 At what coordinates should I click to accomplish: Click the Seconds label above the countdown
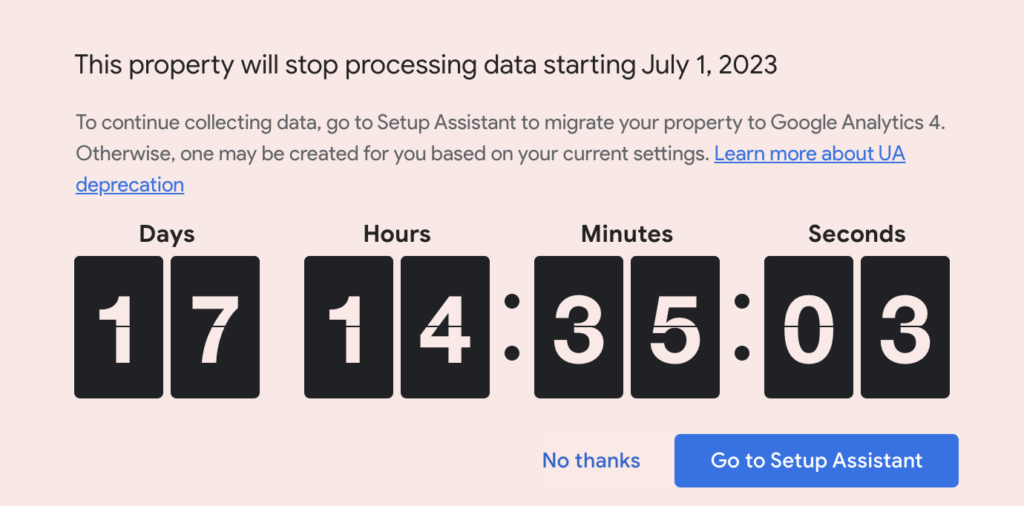pos(857,235)
